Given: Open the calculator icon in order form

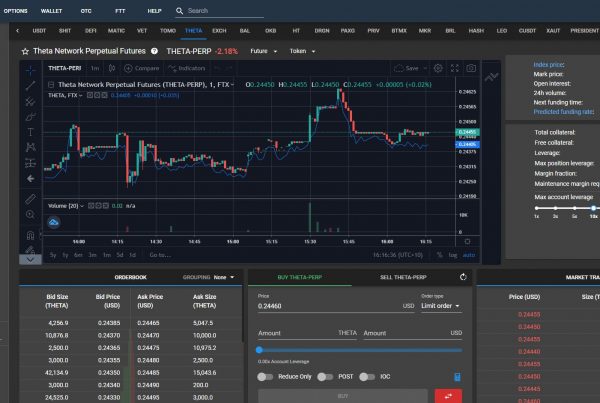Looking at the screenshot, I should tap(457, 377).
